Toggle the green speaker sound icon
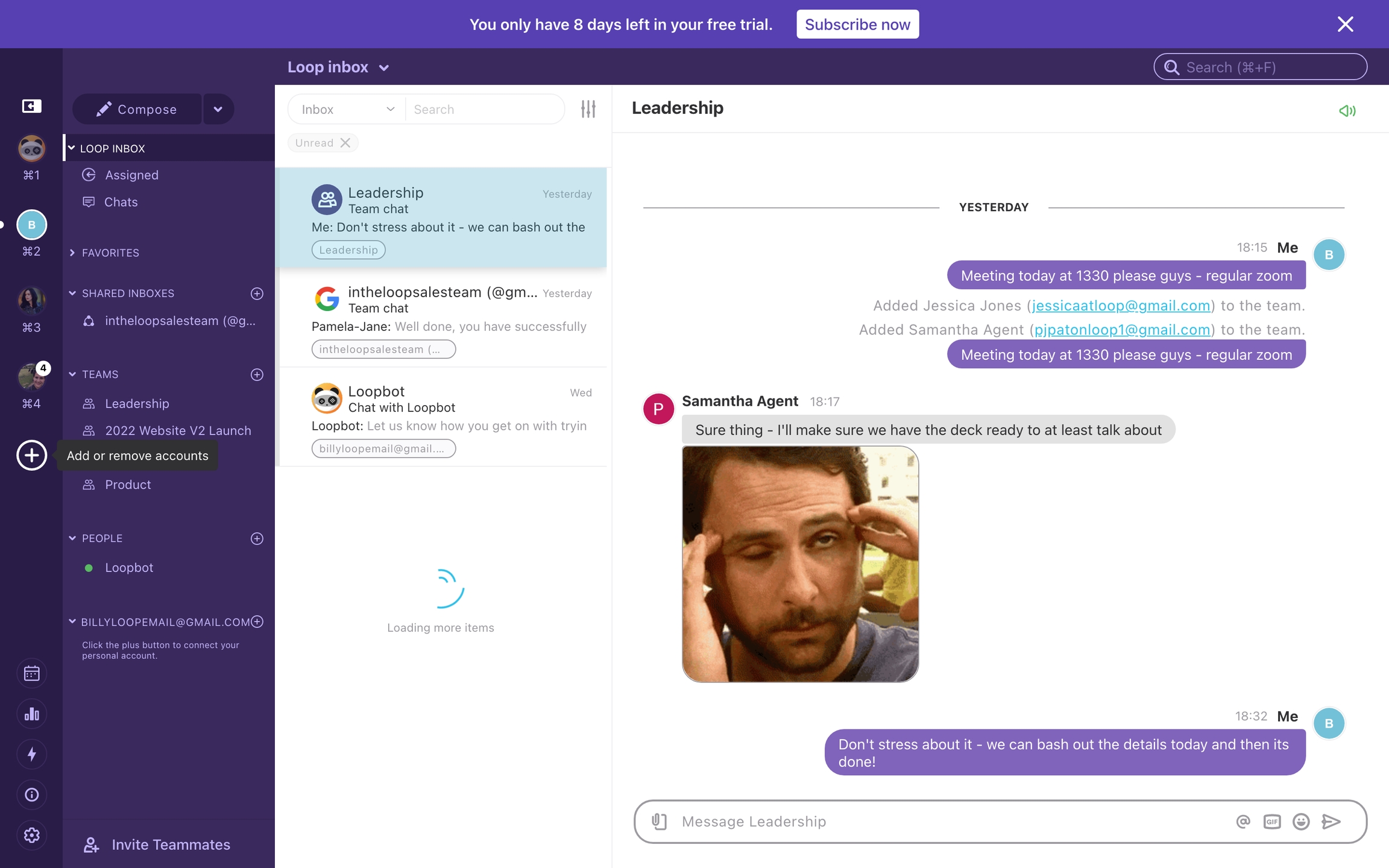Screen dimensions: 1389x868 [1347, 111]
